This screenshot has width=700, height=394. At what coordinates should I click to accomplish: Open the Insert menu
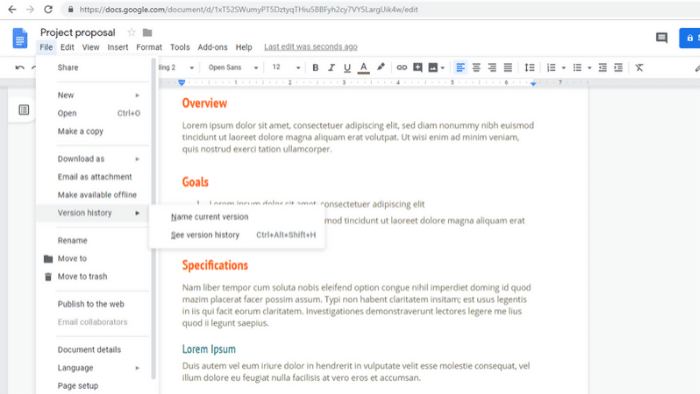click(x=117, y=47)
